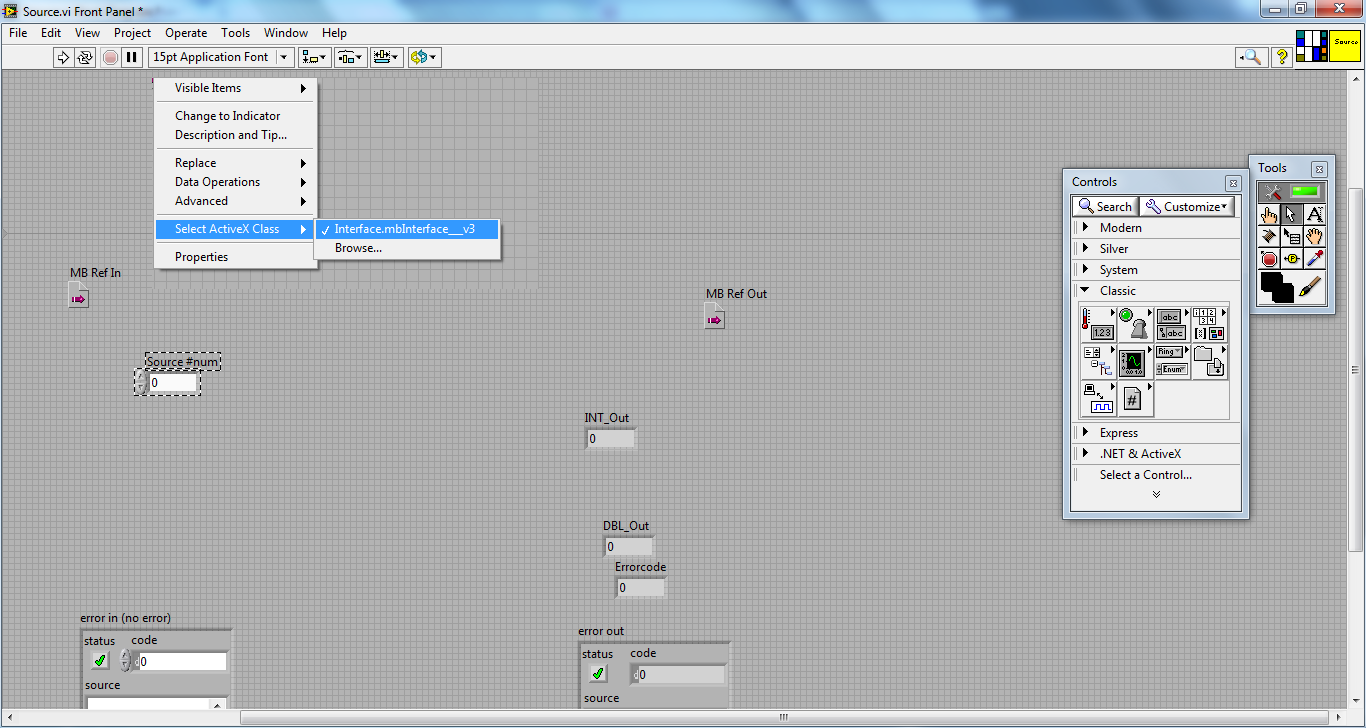Select the Operate Value hand tool
The image size is (1366, 728).
(1269, 213)
